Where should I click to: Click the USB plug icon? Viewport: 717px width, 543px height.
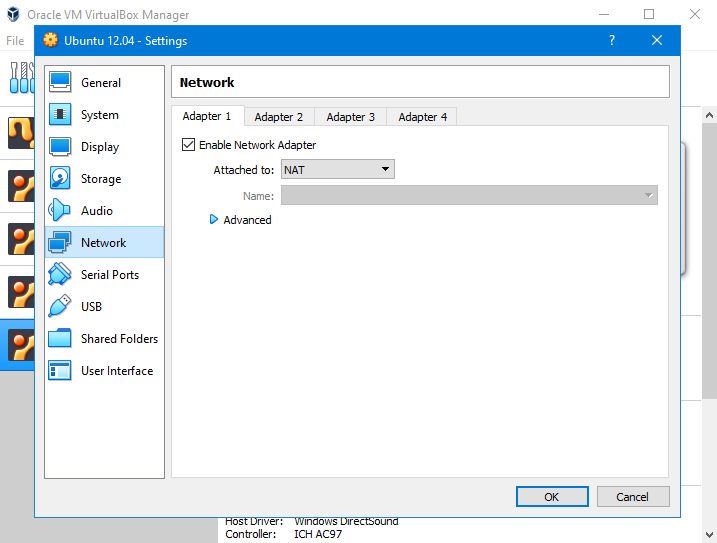pos(59,306)
